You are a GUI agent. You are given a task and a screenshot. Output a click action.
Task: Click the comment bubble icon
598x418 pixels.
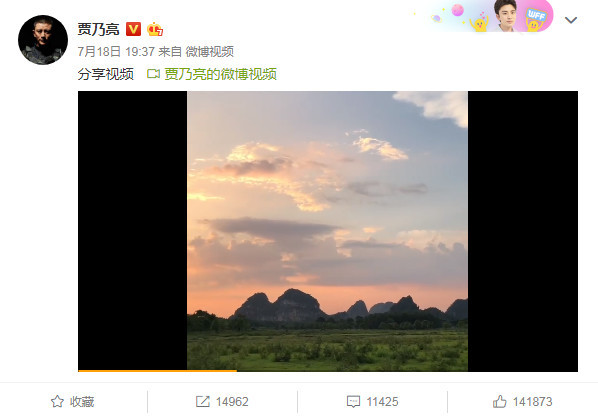tap(353, 402)
